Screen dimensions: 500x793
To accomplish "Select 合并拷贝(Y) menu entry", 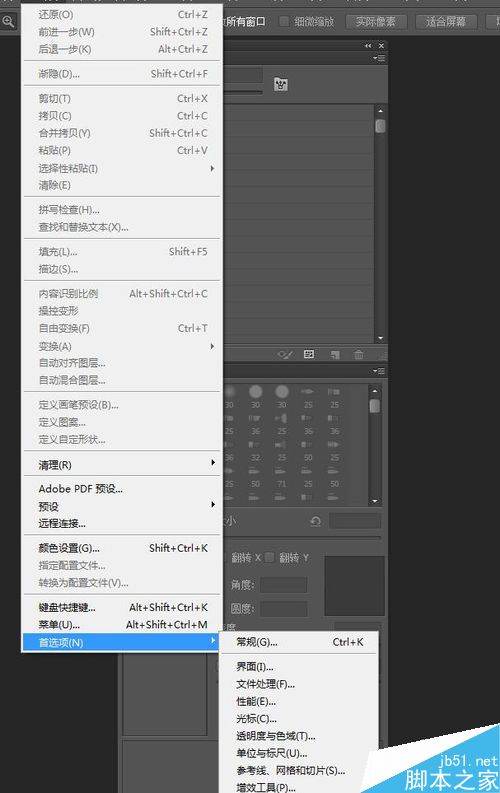I will (x=122, y=133).
